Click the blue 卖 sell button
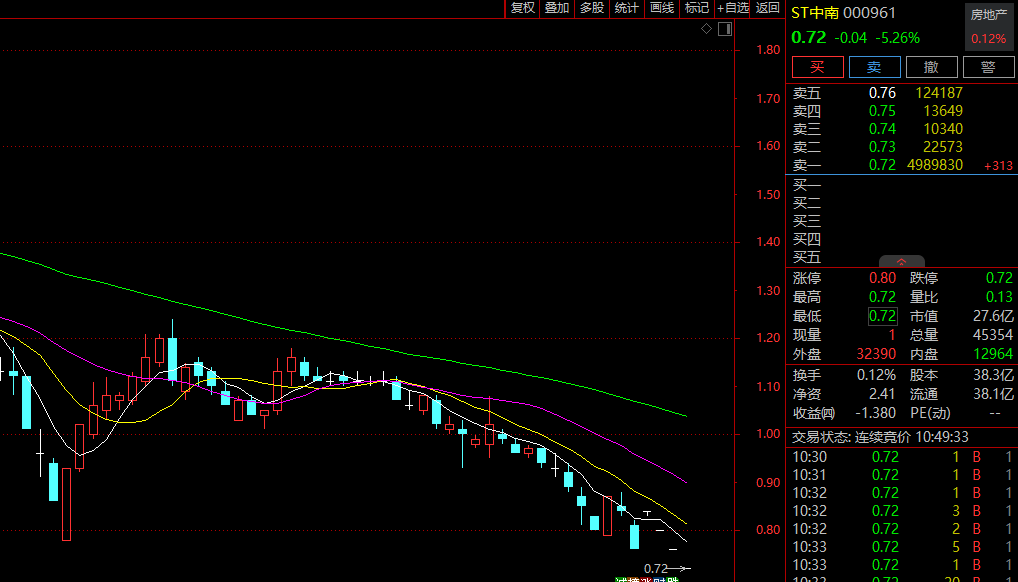This screenshot has width=1018, height=582. click(x=874, y=67)
